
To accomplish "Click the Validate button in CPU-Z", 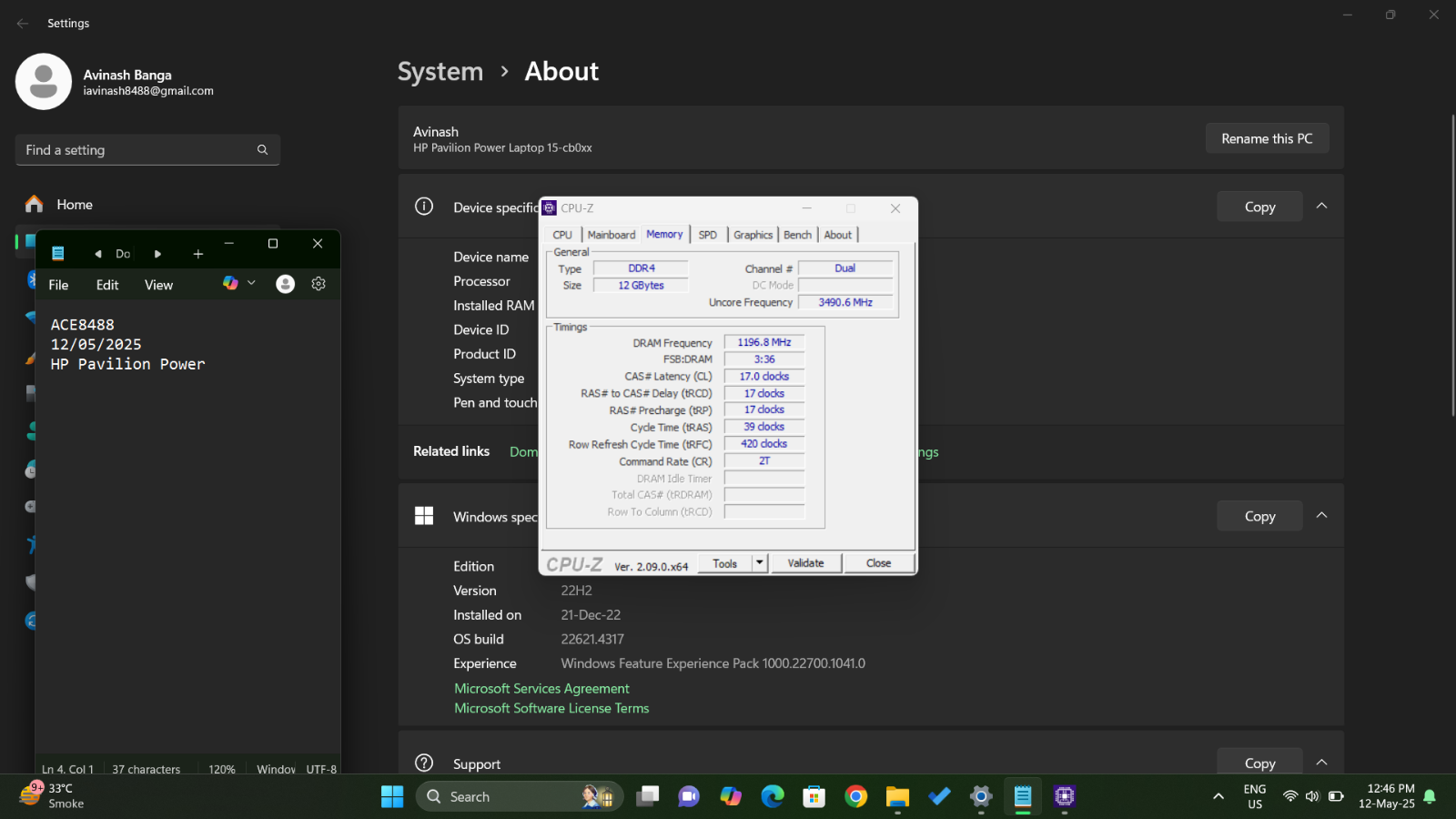I will click(805, 563).
